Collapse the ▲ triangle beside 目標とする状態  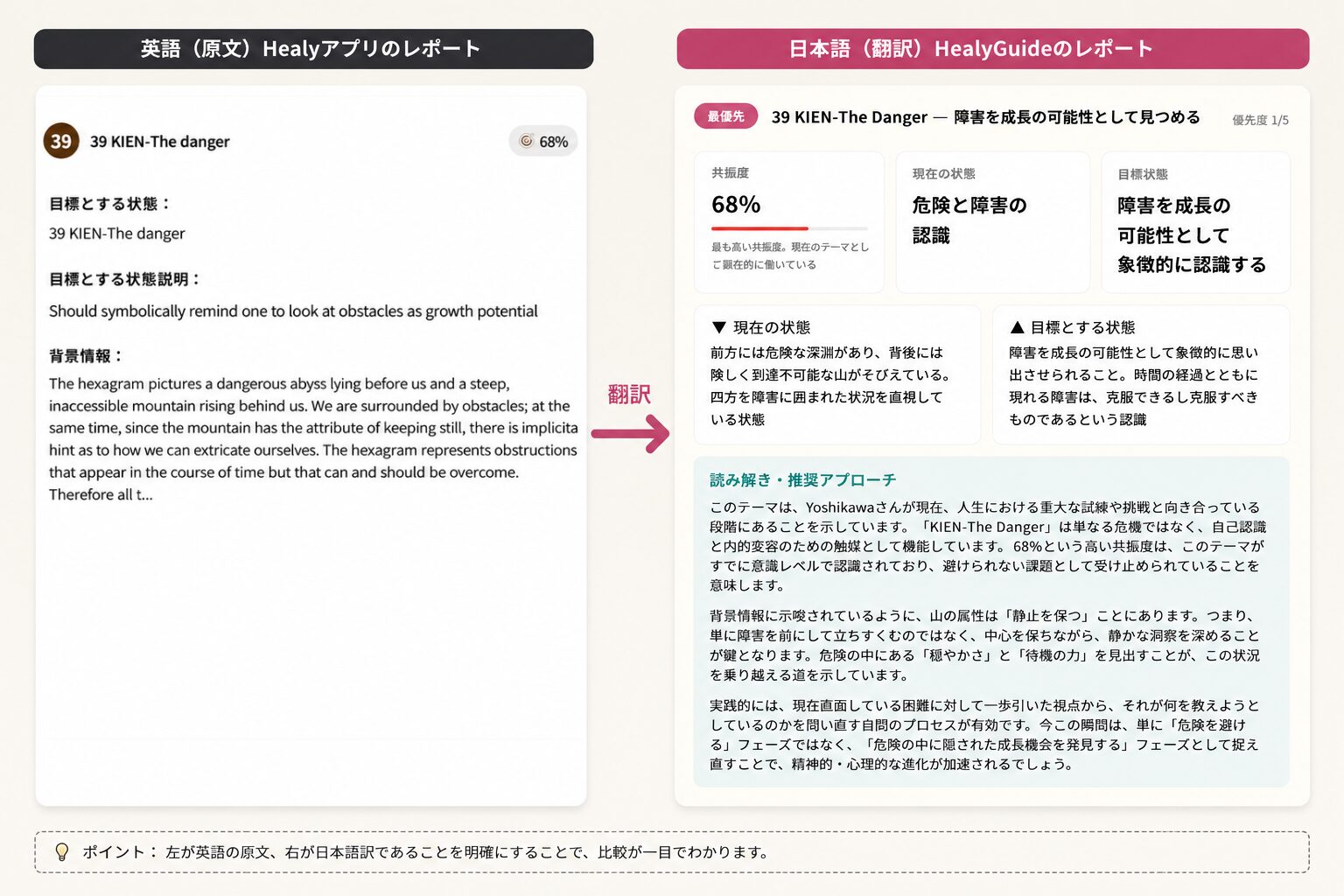click(1017, 327)
